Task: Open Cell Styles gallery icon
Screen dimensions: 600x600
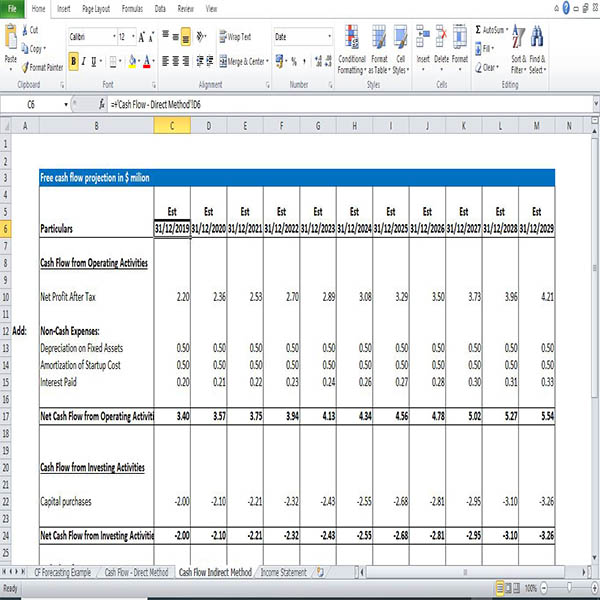Action: 400,37
